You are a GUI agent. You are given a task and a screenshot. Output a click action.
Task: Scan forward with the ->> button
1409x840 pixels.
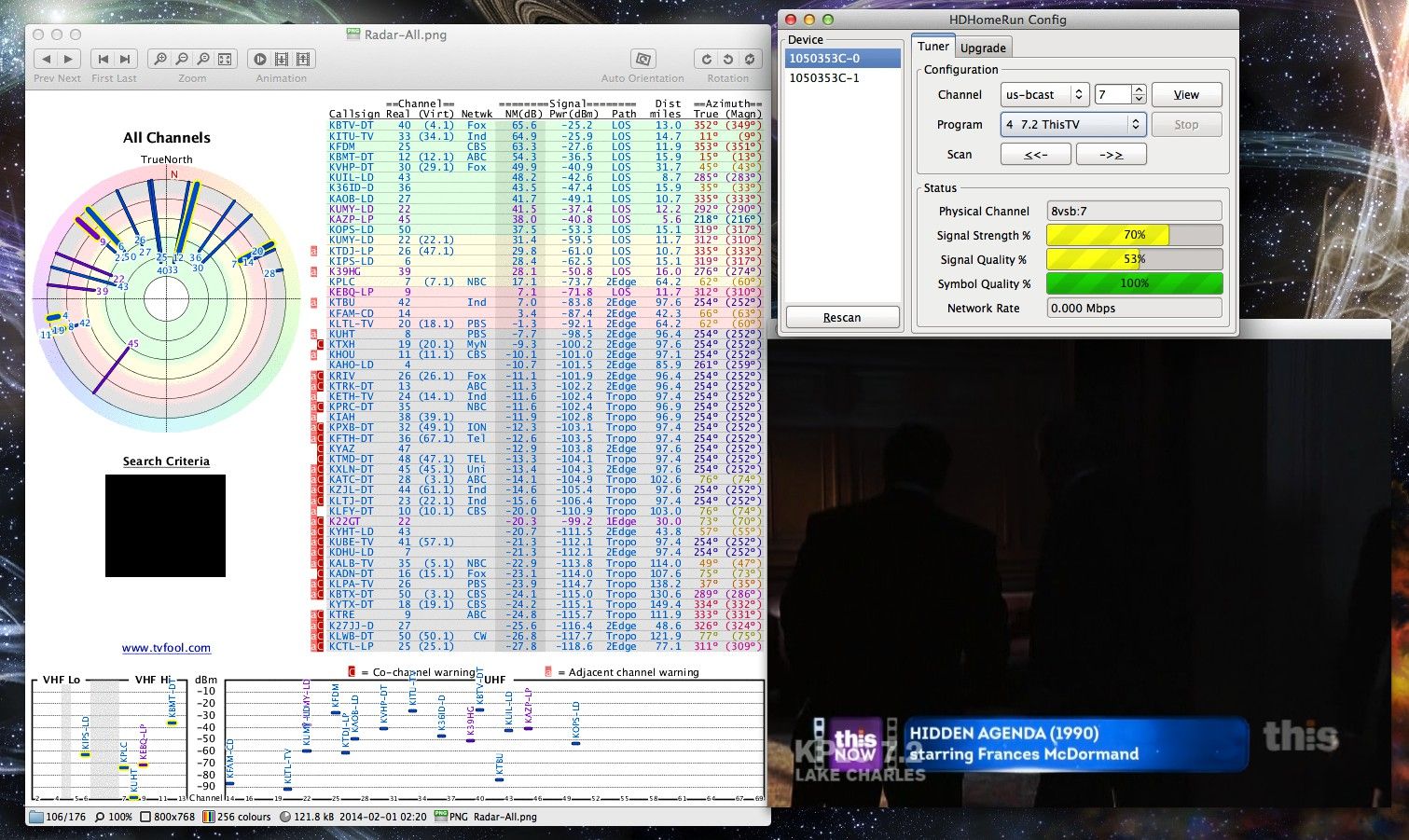tap(1111, 154)
